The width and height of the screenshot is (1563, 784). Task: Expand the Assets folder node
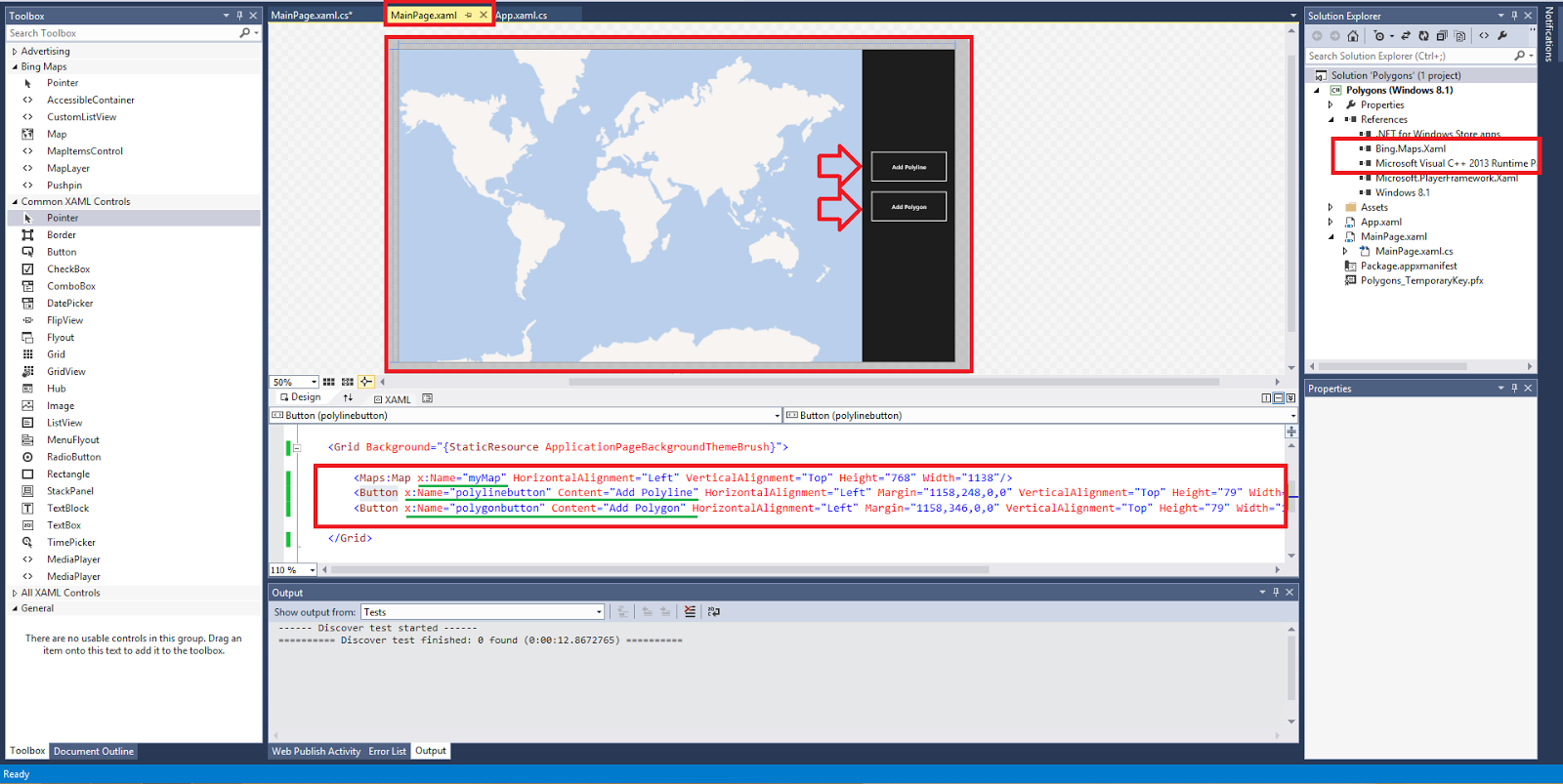pos(1331,208)
